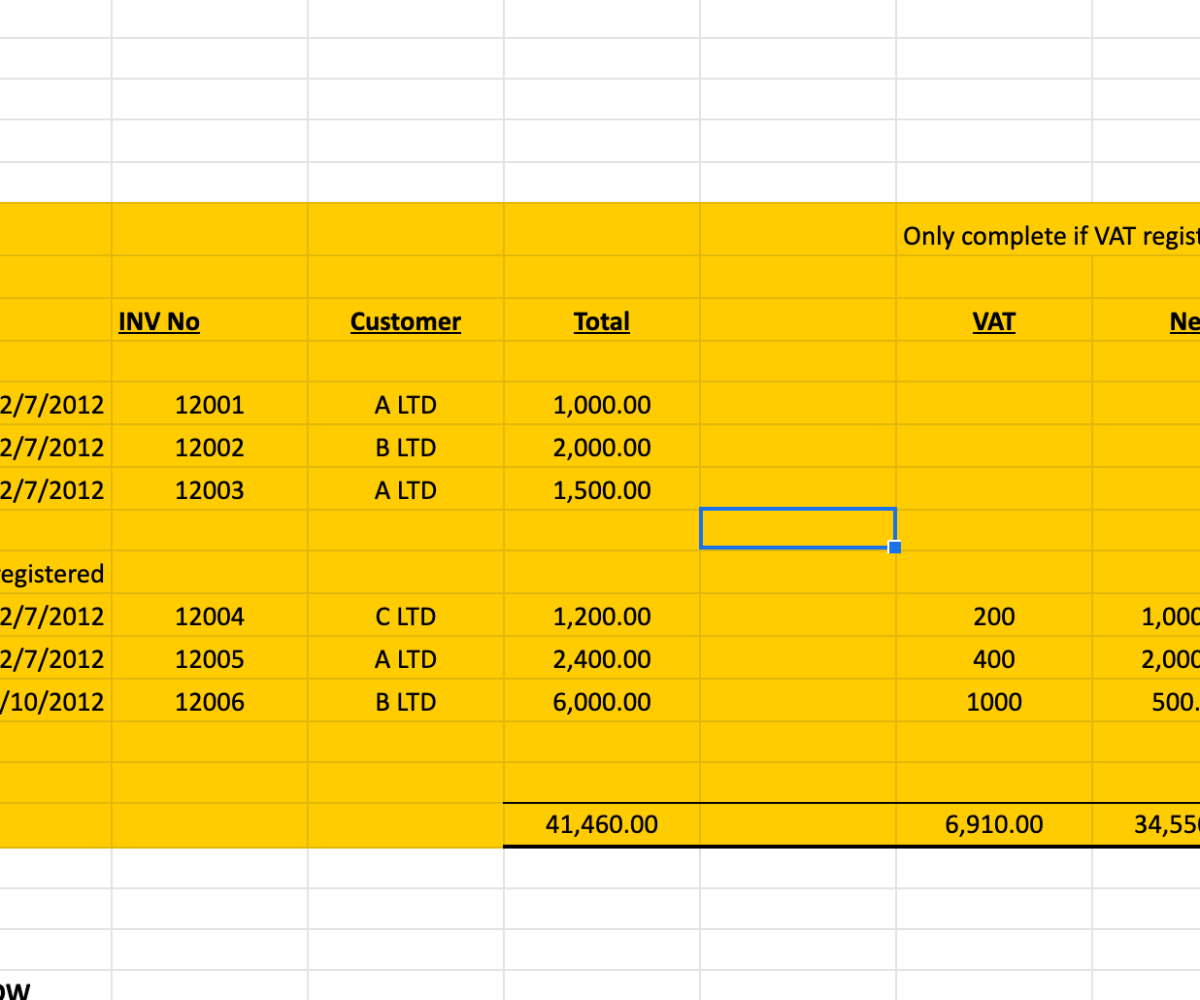Select invoice number cell 12002
Viewport: 1200px width, 1000px height.
(209, 447)
